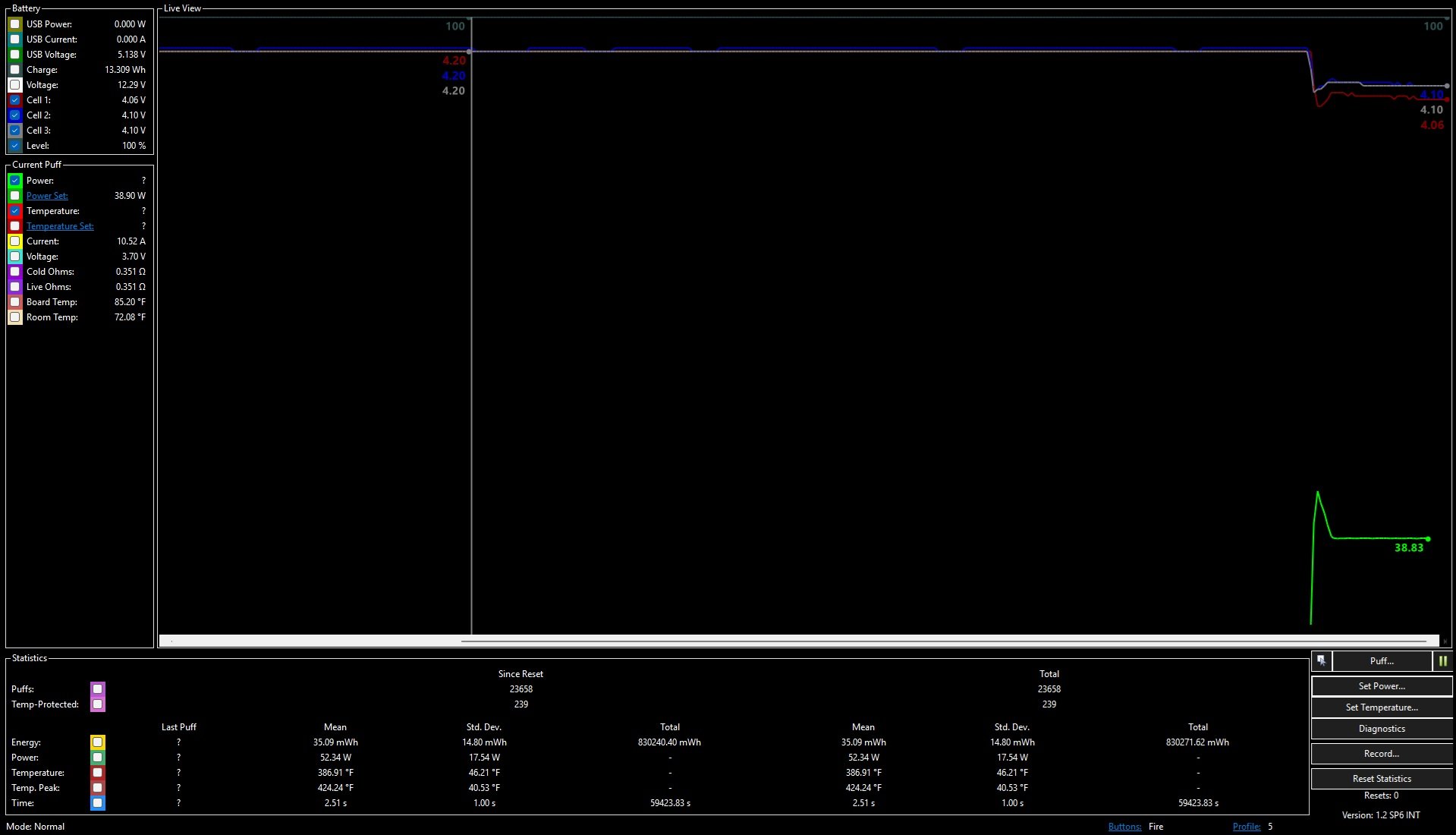This screenshot has height=835, width=1456.
Task: Toggle the battery Level checkbox
Action: (x=15, y=146)
